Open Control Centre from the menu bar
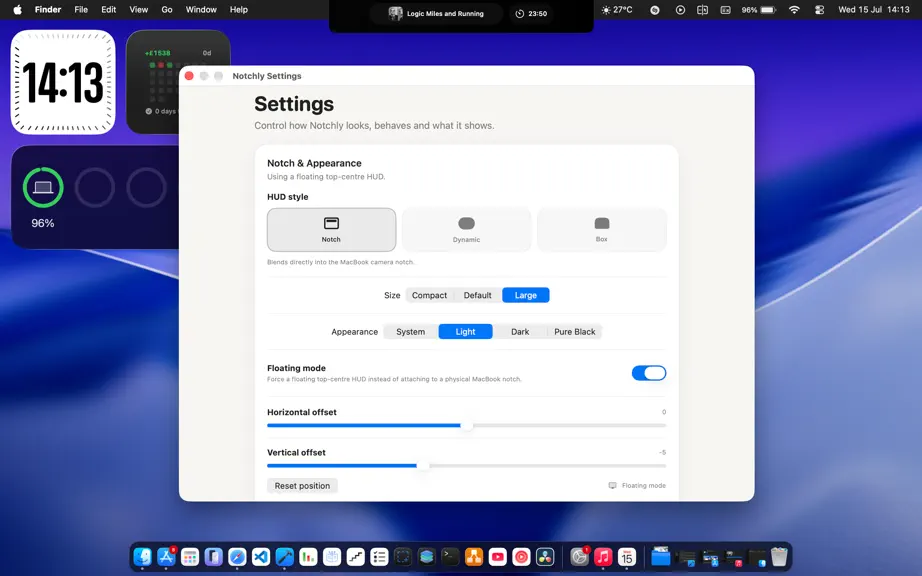This screenshot has height=576, width=922. pos(819,9)
